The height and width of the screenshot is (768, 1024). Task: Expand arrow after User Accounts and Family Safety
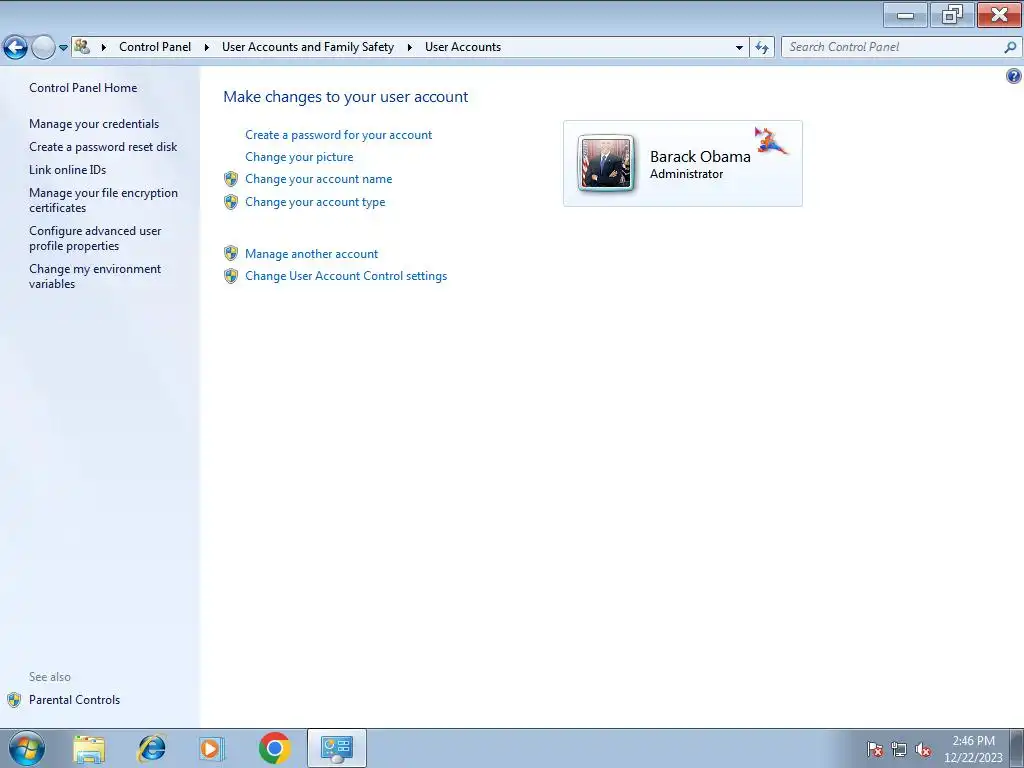tap(409, 47)
